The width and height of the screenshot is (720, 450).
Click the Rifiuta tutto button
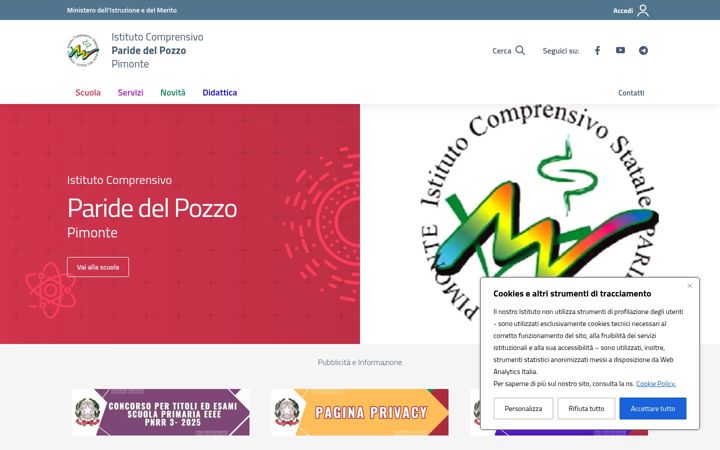click(586, 408)
